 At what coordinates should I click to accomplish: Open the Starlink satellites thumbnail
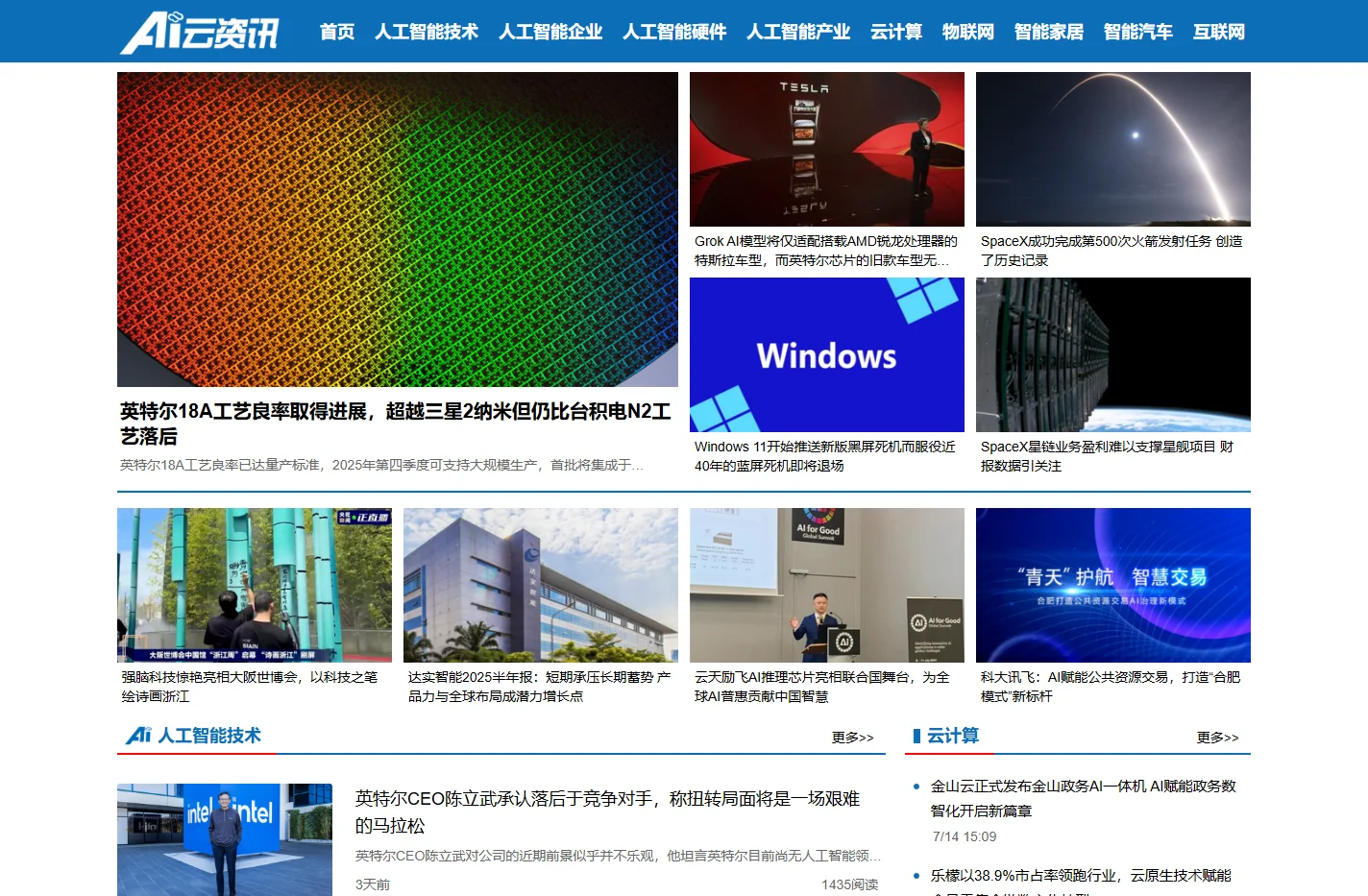1113,354
